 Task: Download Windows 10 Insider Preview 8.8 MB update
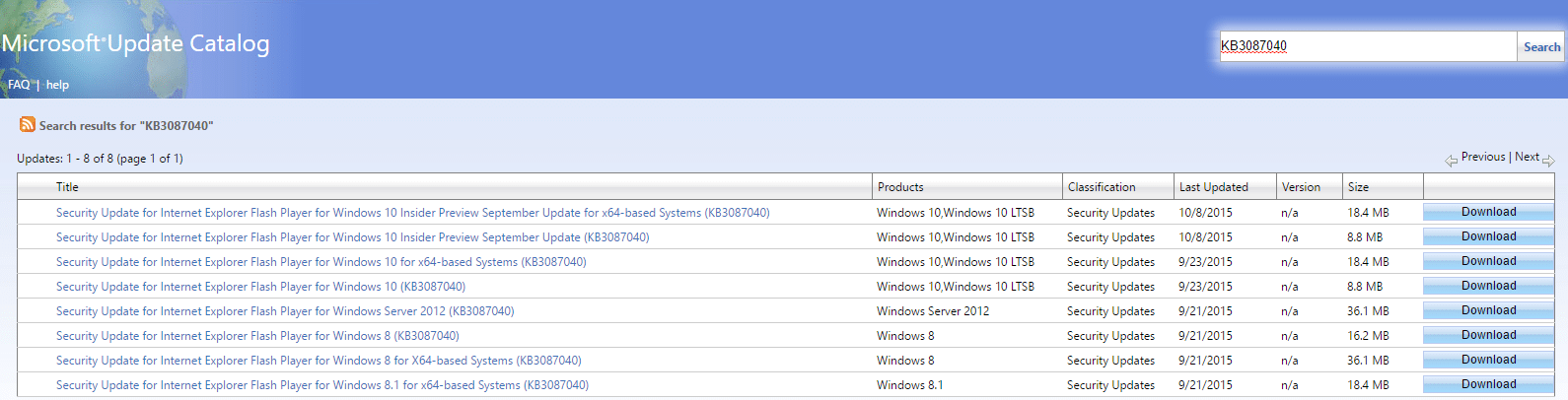coord(1488,236)
